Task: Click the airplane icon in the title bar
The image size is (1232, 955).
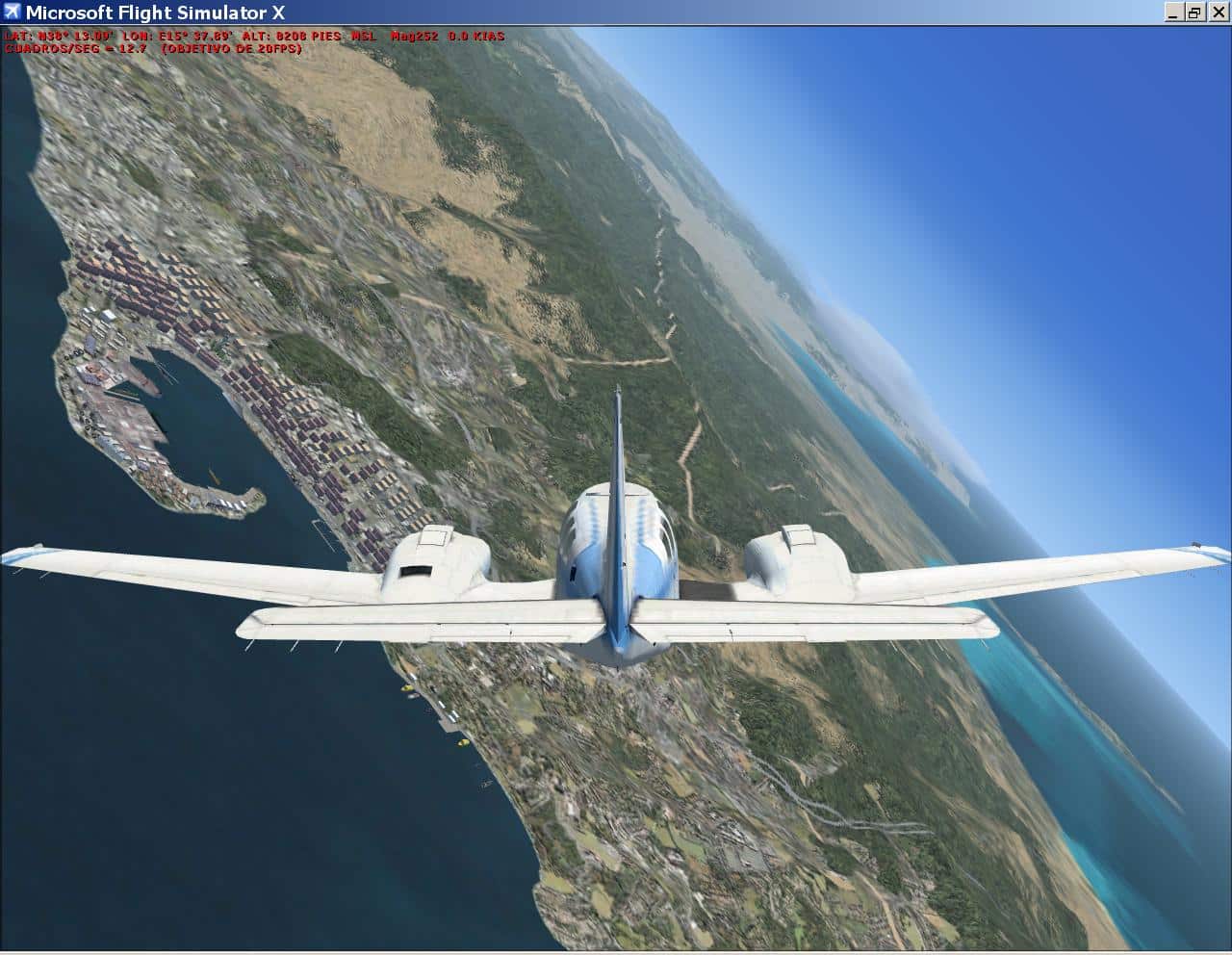Action: pos(12,12)
